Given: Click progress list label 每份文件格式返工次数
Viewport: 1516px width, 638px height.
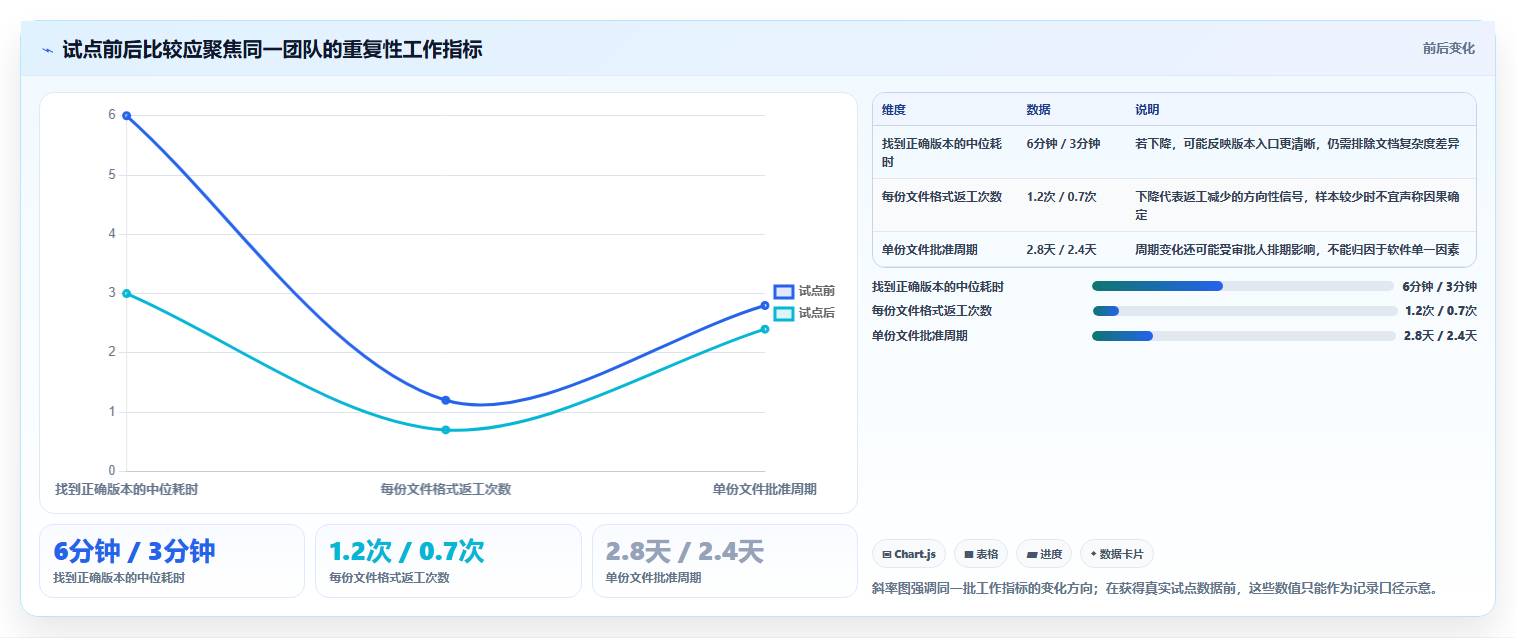Looking at the screenshot, I should click(932, 311).
